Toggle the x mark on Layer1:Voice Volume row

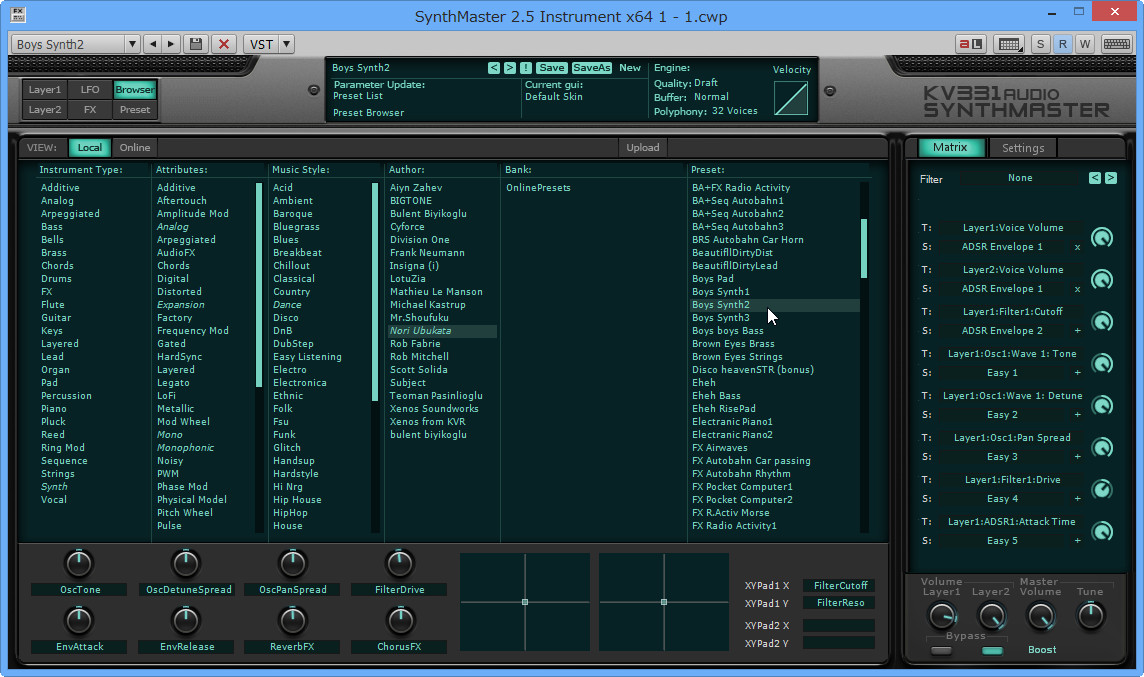coord(1078,247)
